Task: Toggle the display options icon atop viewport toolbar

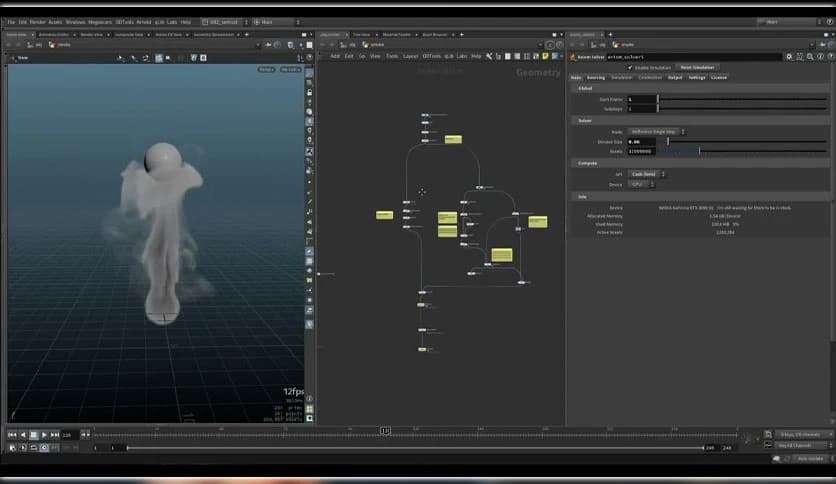Action: [x=310, y=70]
